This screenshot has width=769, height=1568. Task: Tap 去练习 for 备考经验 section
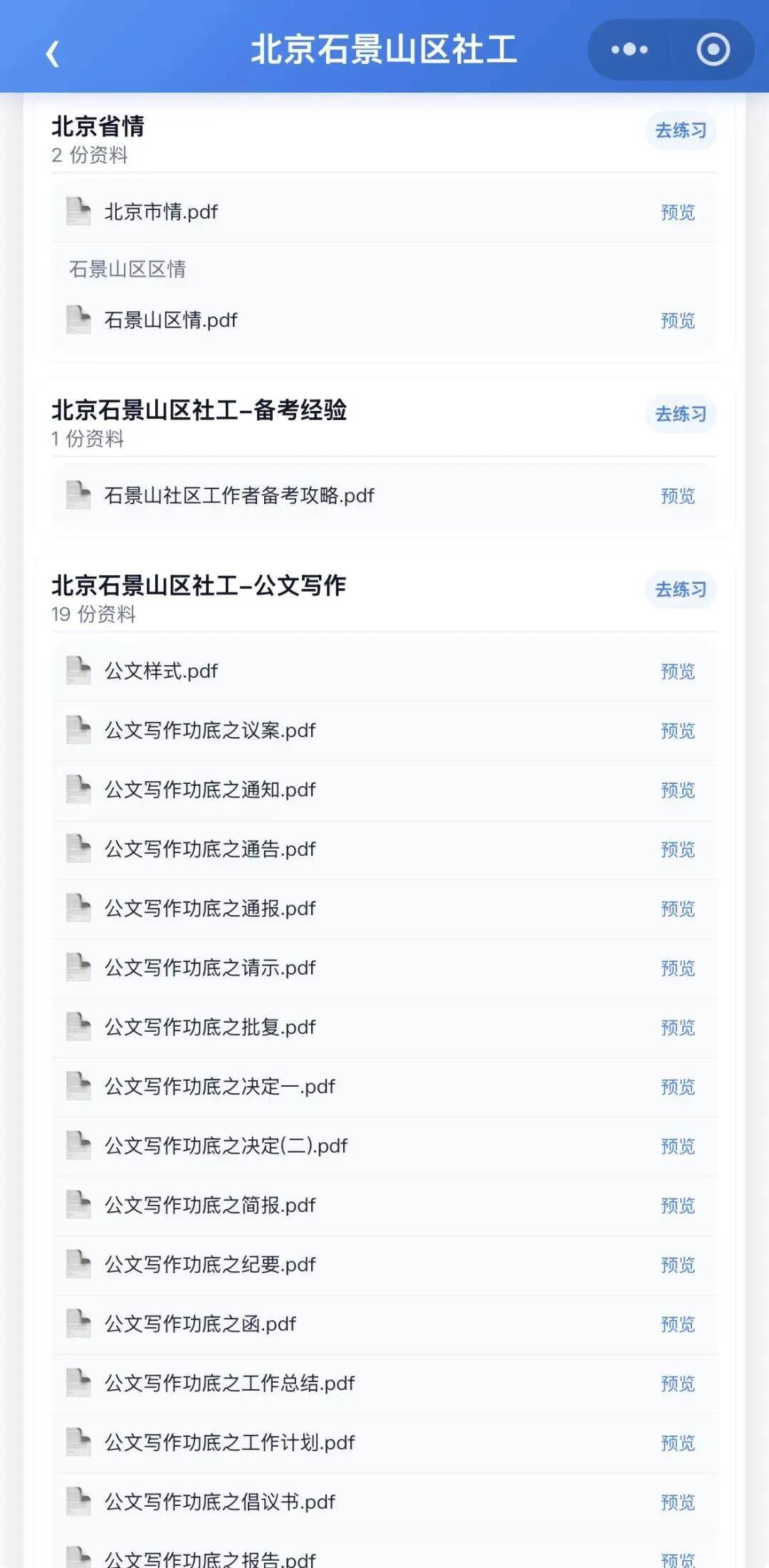point(681,414)
